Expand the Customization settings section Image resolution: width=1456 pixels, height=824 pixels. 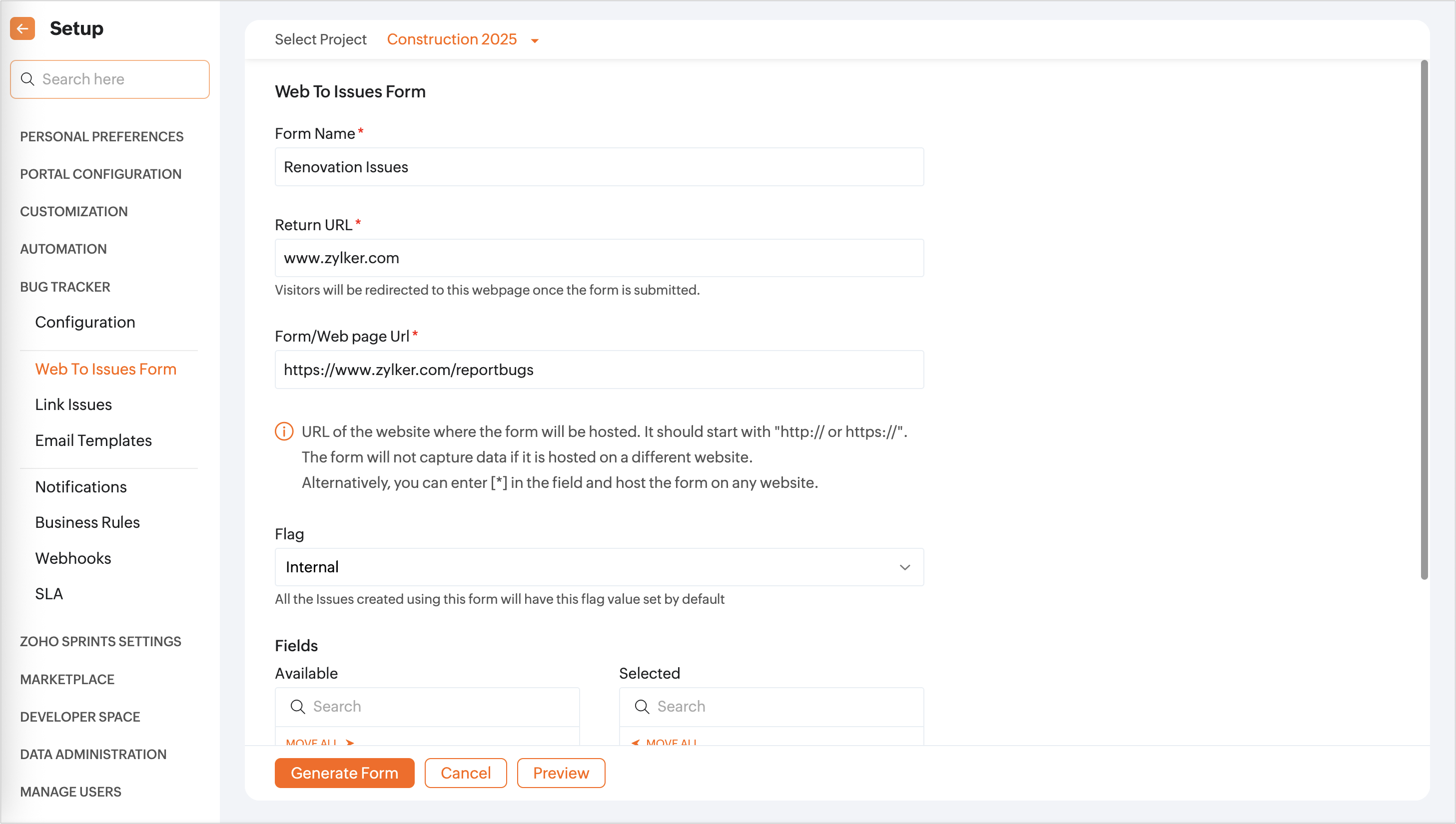[73, 212]
